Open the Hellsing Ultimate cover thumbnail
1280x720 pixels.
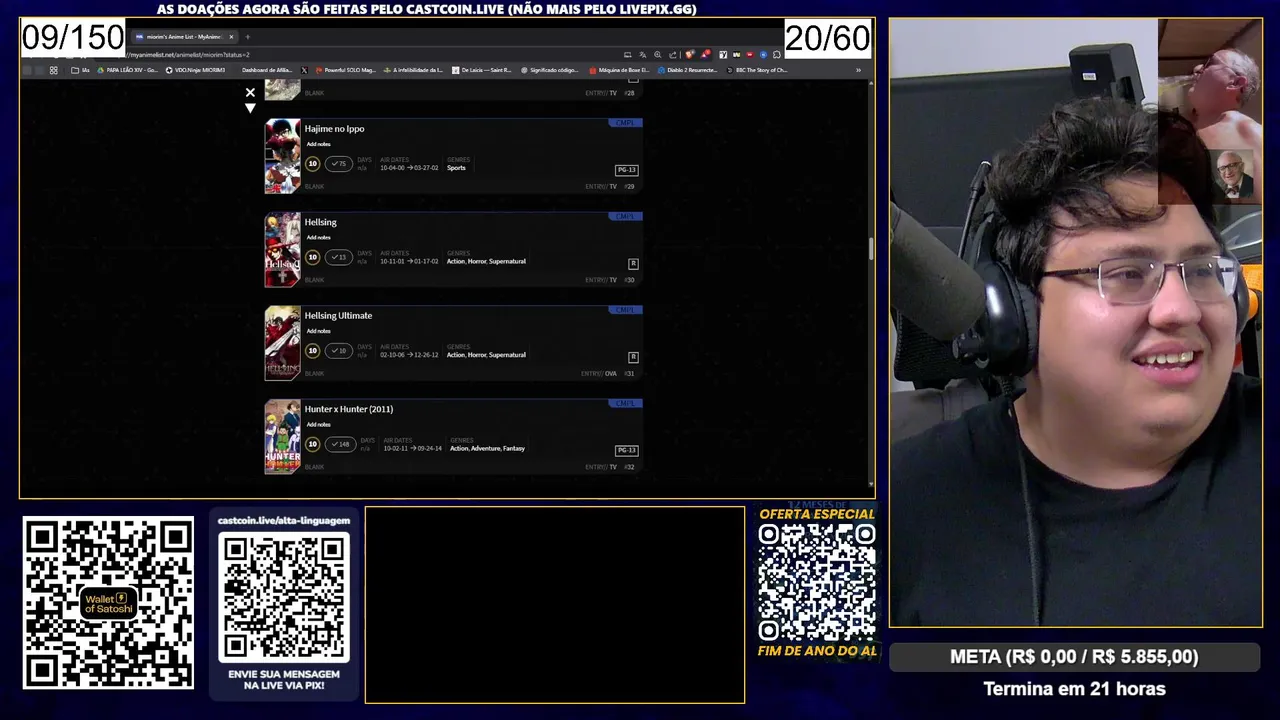coord(282,343)
